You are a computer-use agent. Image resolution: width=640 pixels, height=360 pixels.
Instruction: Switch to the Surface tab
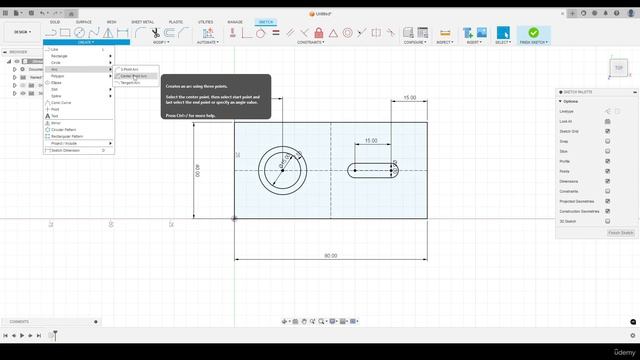coord(84,22)
